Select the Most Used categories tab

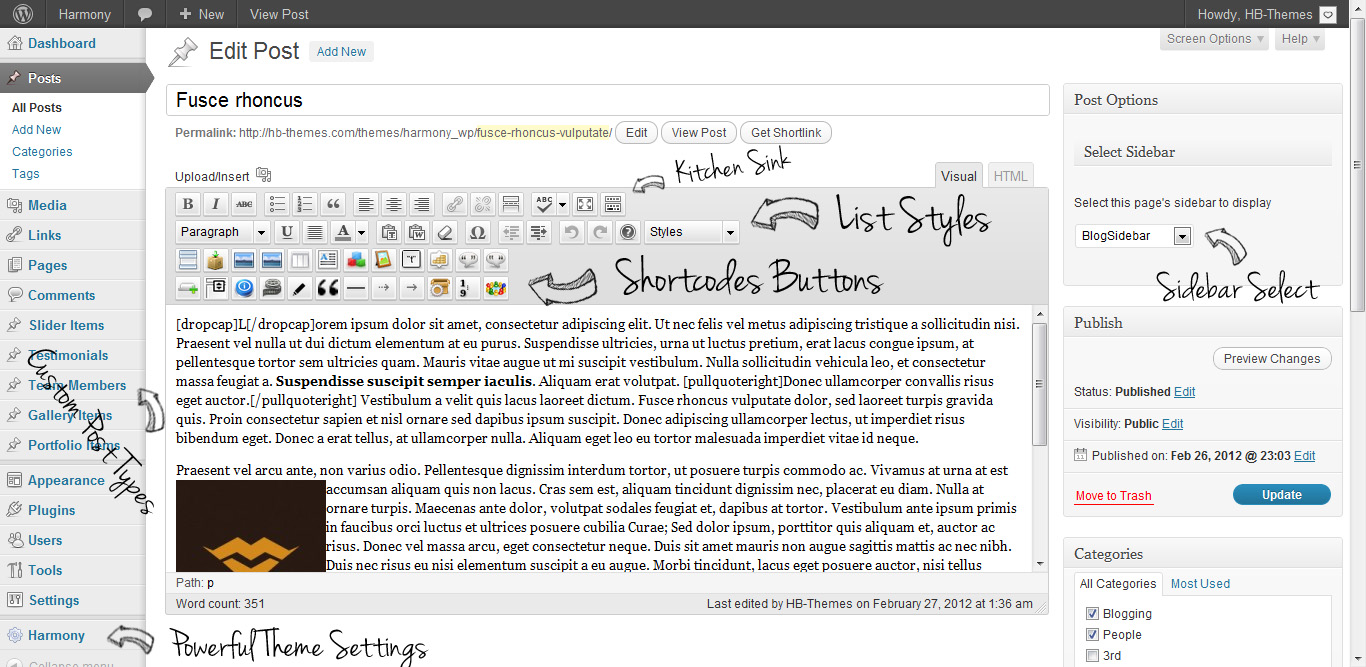click(x=1200, y=583)
